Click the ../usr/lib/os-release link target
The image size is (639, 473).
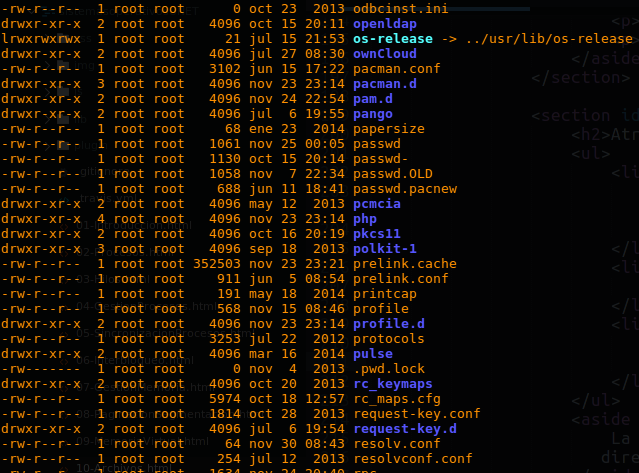(549, 39)
